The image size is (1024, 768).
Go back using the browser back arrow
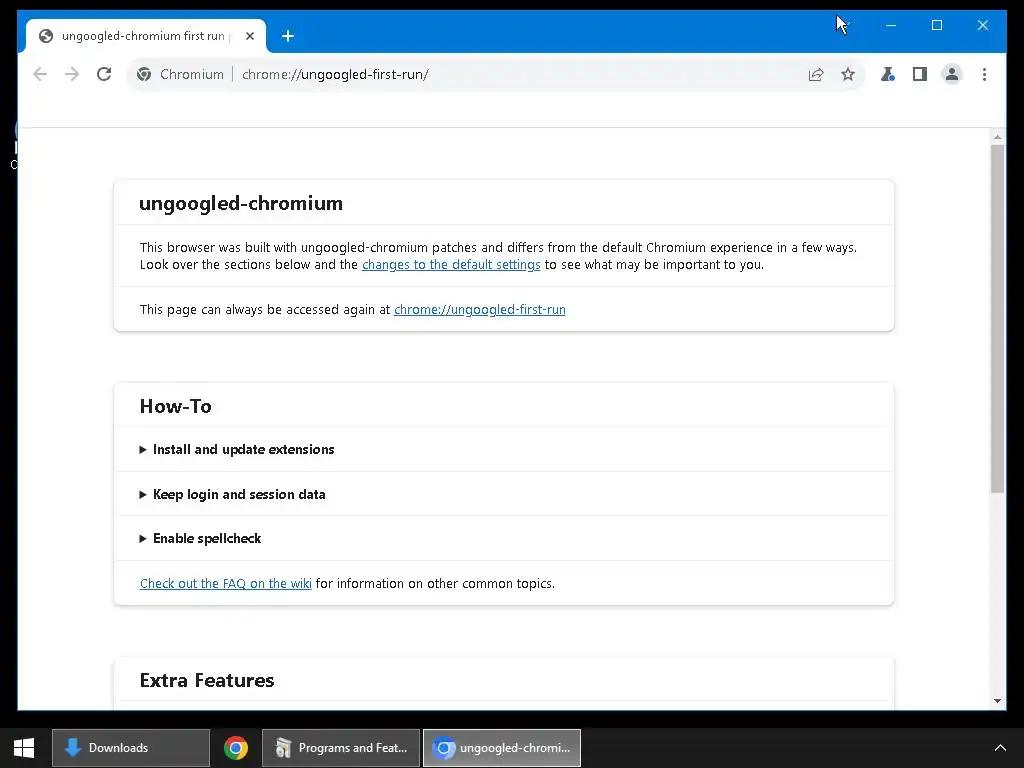click(40, 74)
